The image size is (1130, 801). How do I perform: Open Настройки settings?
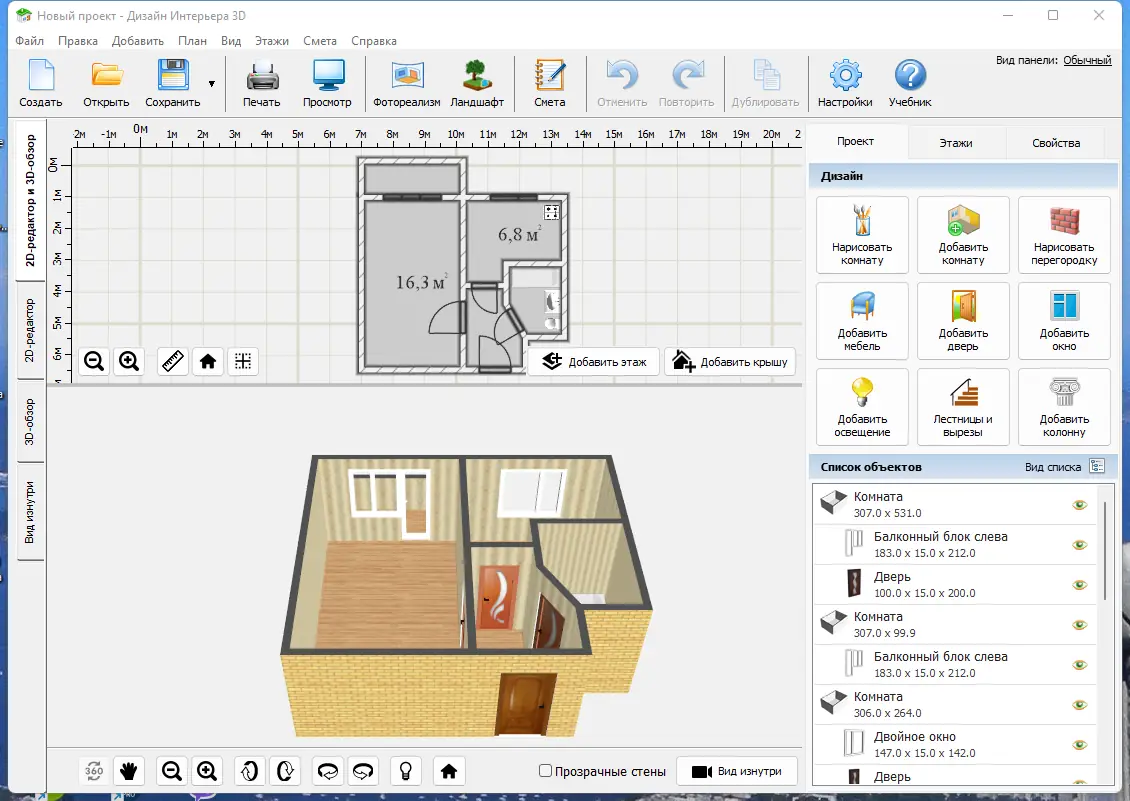pos(845,84)
